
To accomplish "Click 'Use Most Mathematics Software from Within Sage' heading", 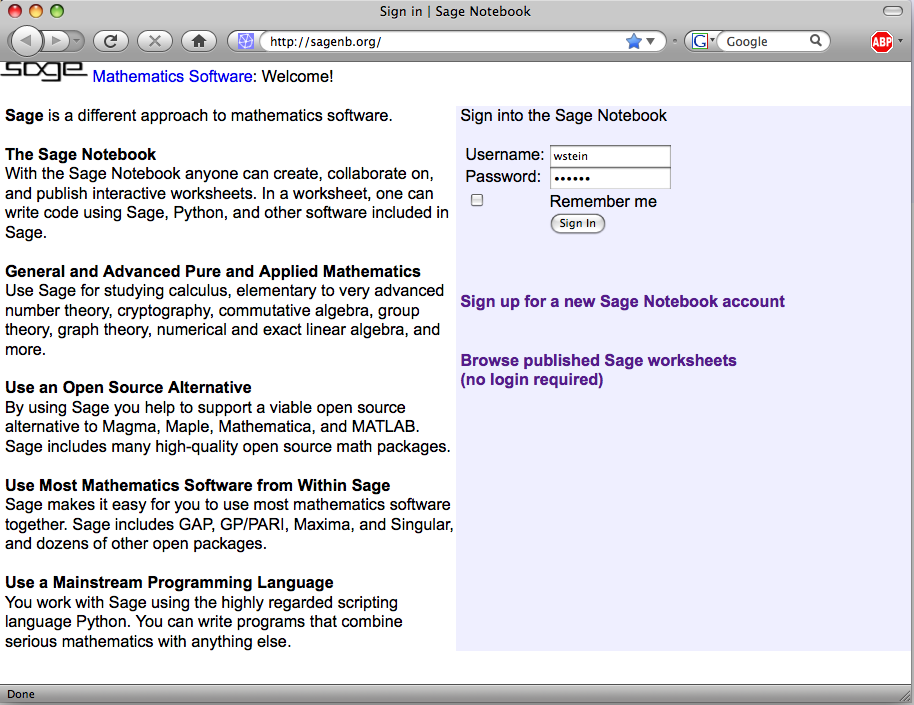I will (198, 485).
